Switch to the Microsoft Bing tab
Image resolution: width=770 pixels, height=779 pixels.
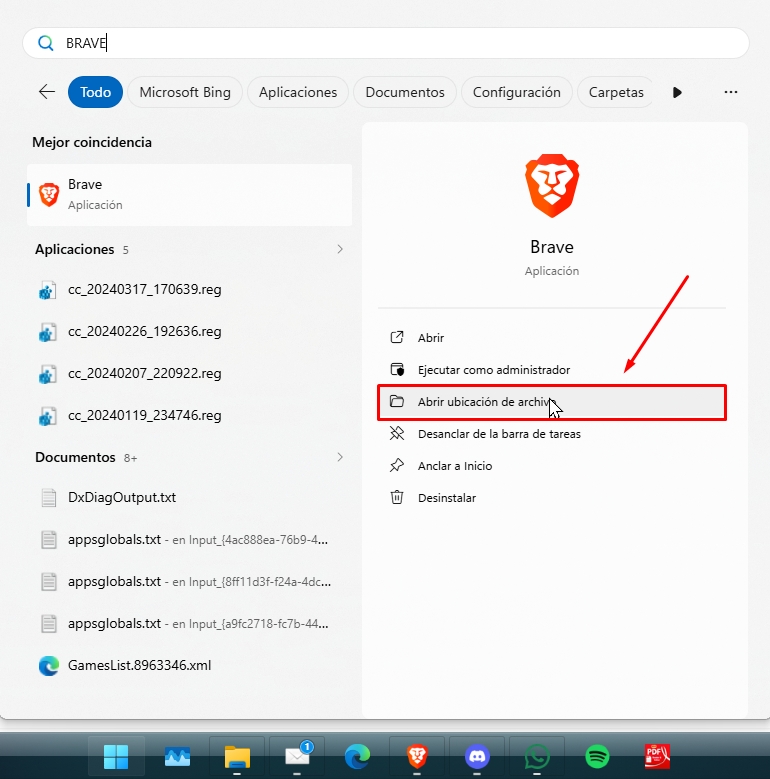[185, 92]
